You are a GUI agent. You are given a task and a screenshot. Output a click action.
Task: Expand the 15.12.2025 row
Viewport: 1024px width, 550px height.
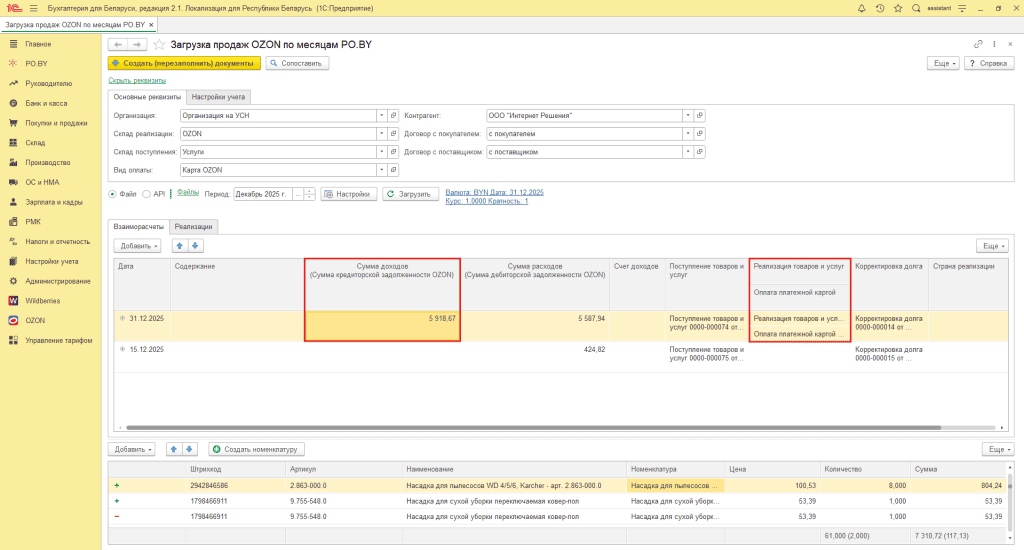tap(122, 349)
